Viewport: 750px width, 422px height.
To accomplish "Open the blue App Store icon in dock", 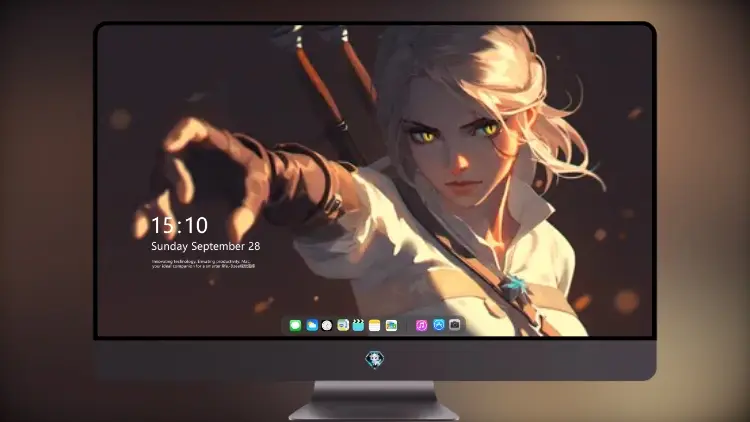I will tap(439, 325).
